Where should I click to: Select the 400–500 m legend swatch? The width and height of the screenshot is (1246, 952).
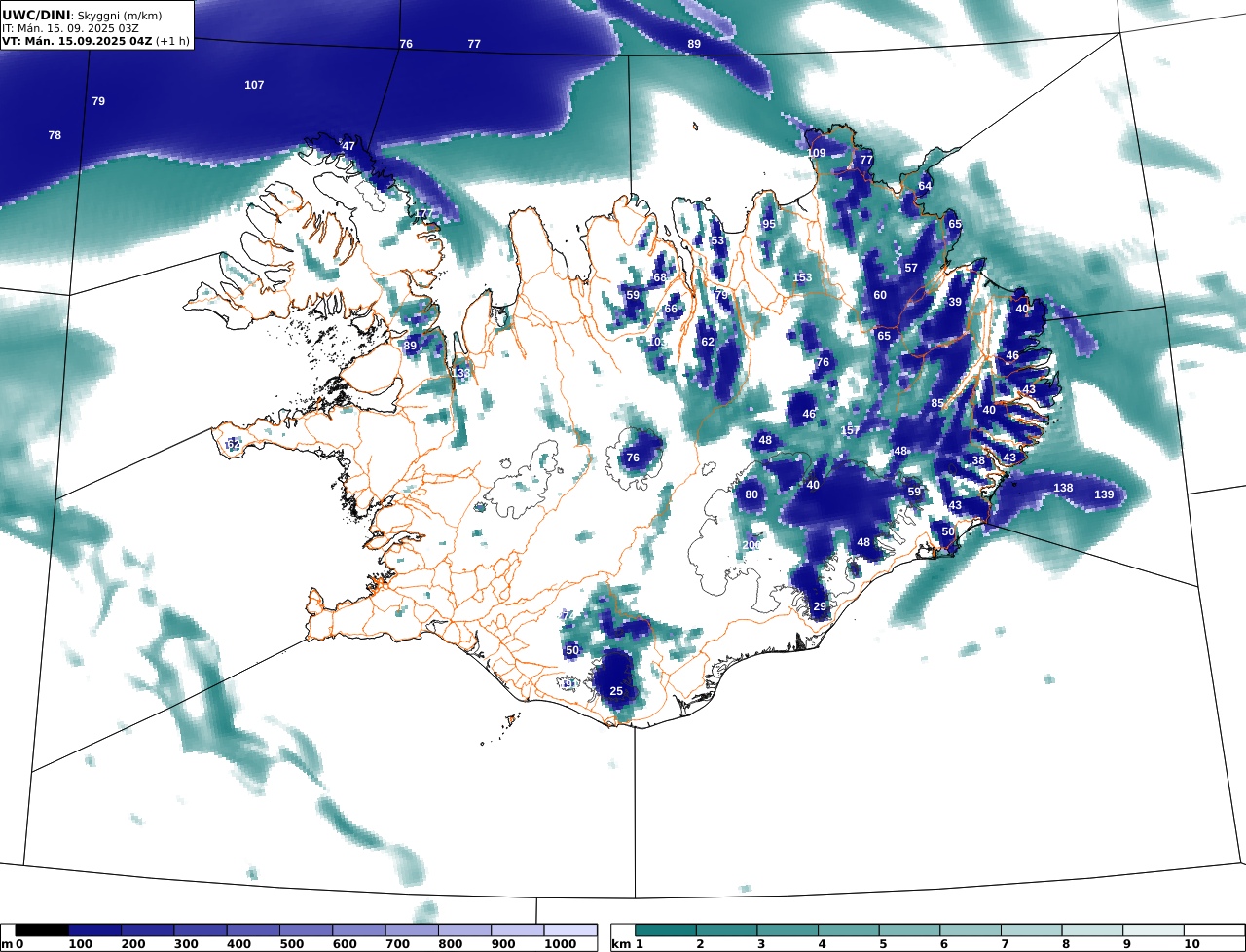pyautogui.click(x=253, y=931)
